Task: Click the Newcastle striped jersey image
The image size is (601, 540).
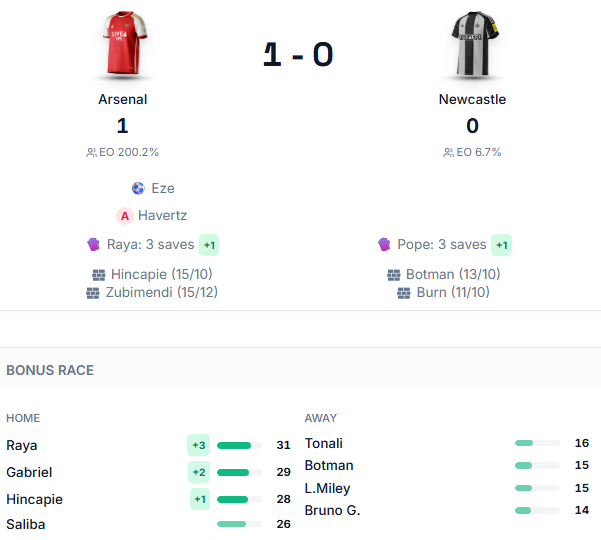Action: pyautogui.click(x=472, y=45)
